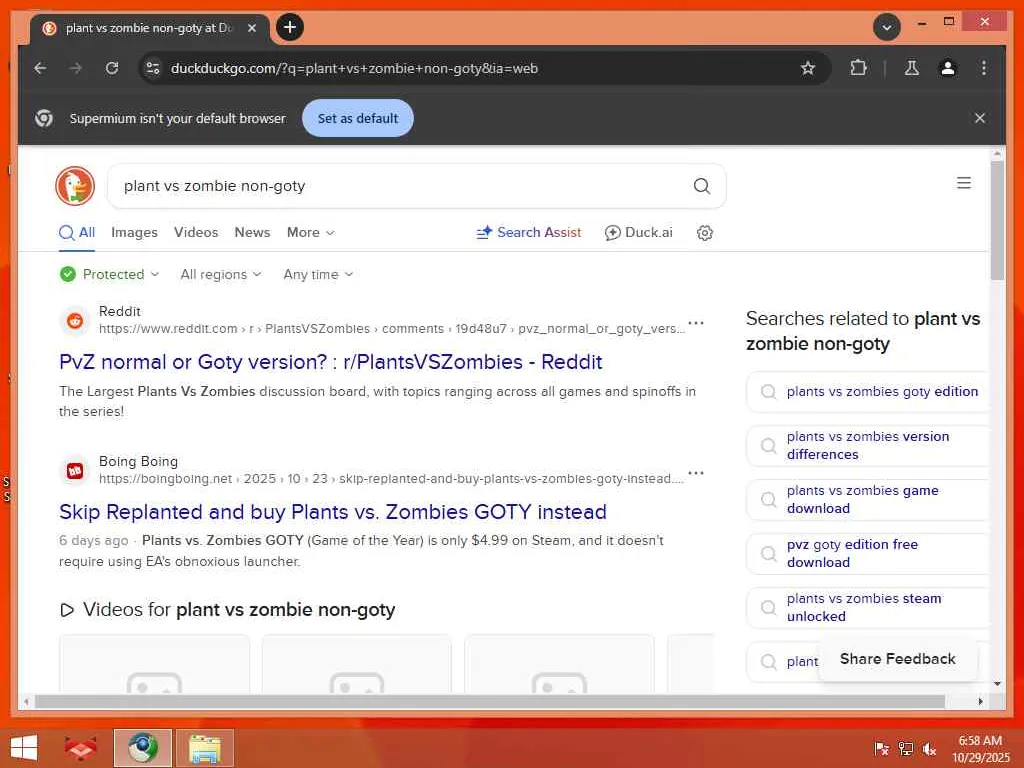This screenshot has height=768, width=1024.
Task: Open the red app in the taskbar
Action: coord(80,748)
